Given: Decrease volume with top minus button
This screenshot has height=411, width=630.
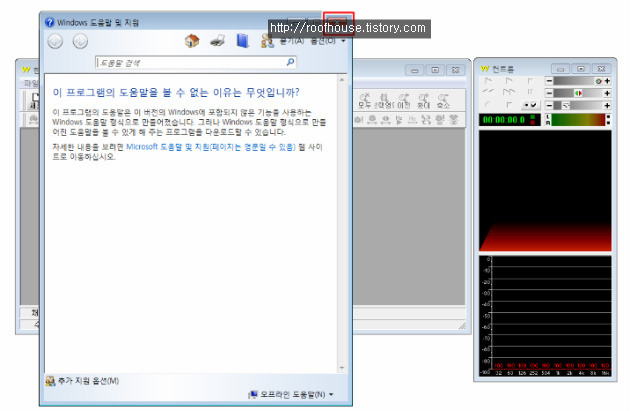Looking at the screenshot, I should pos(549,81).
